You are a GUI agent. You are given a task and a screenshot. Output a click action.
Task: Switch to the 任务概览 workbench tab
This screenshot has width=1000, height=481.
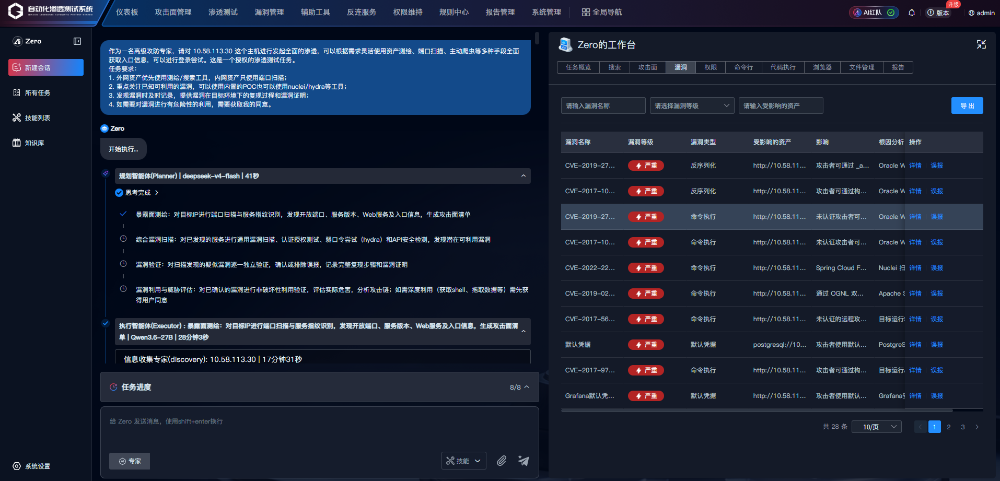(x=578, y=67)
